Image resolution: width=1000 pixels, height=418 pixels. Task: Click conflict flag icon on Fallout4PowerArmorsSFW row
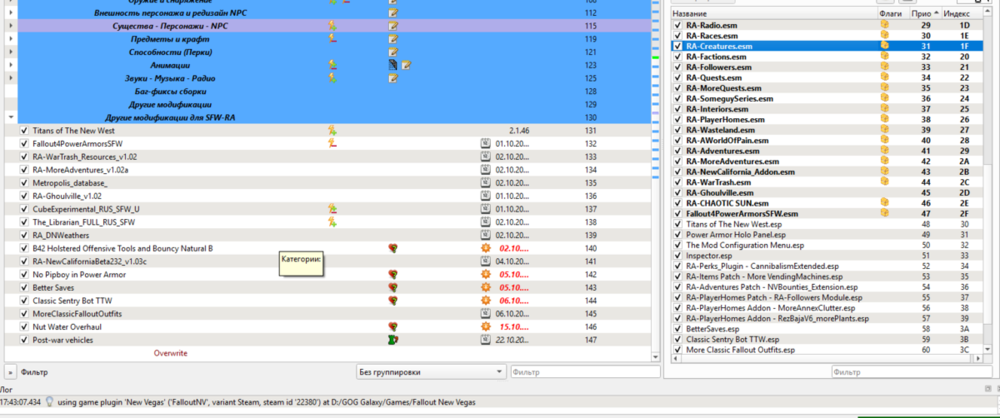tap(332, 144)
